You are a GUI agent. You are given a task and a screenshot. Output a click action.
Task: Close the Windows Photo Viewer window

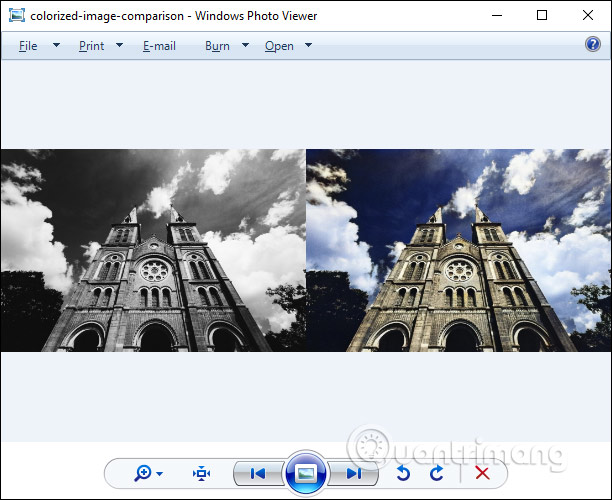588,16
